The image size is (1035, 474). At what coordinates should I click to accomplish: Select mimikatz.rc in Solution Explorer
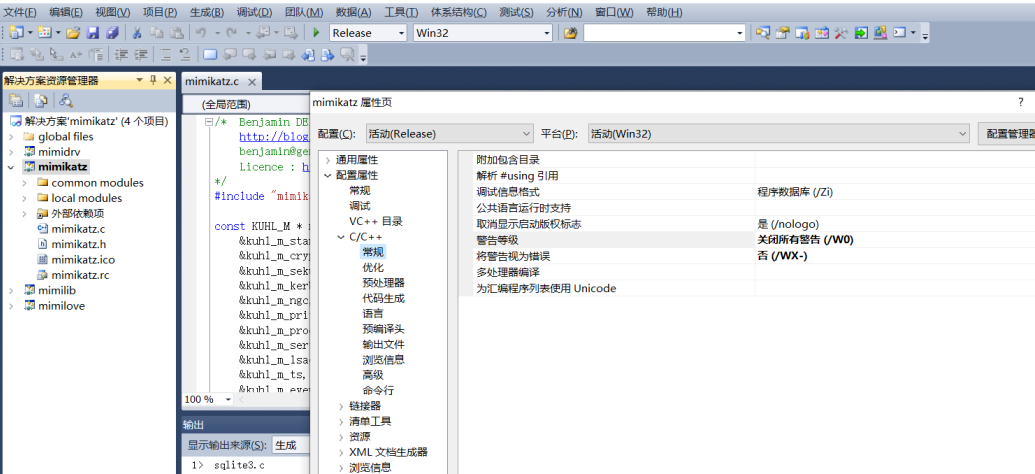point(80,275)
